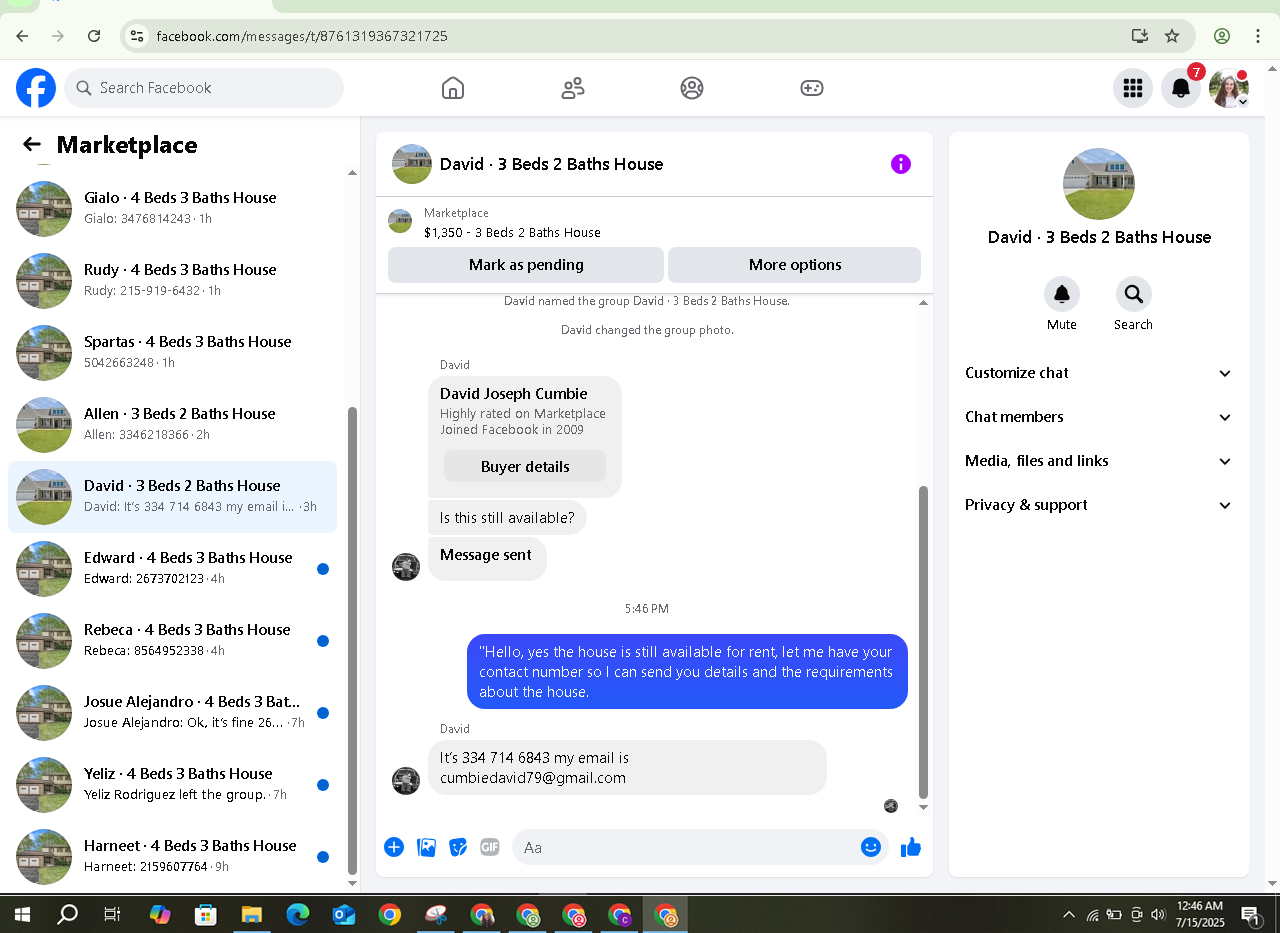Open conversation information purple icon
The width and height of the screenshot is (1280, 933).
[x=901, y=164]
